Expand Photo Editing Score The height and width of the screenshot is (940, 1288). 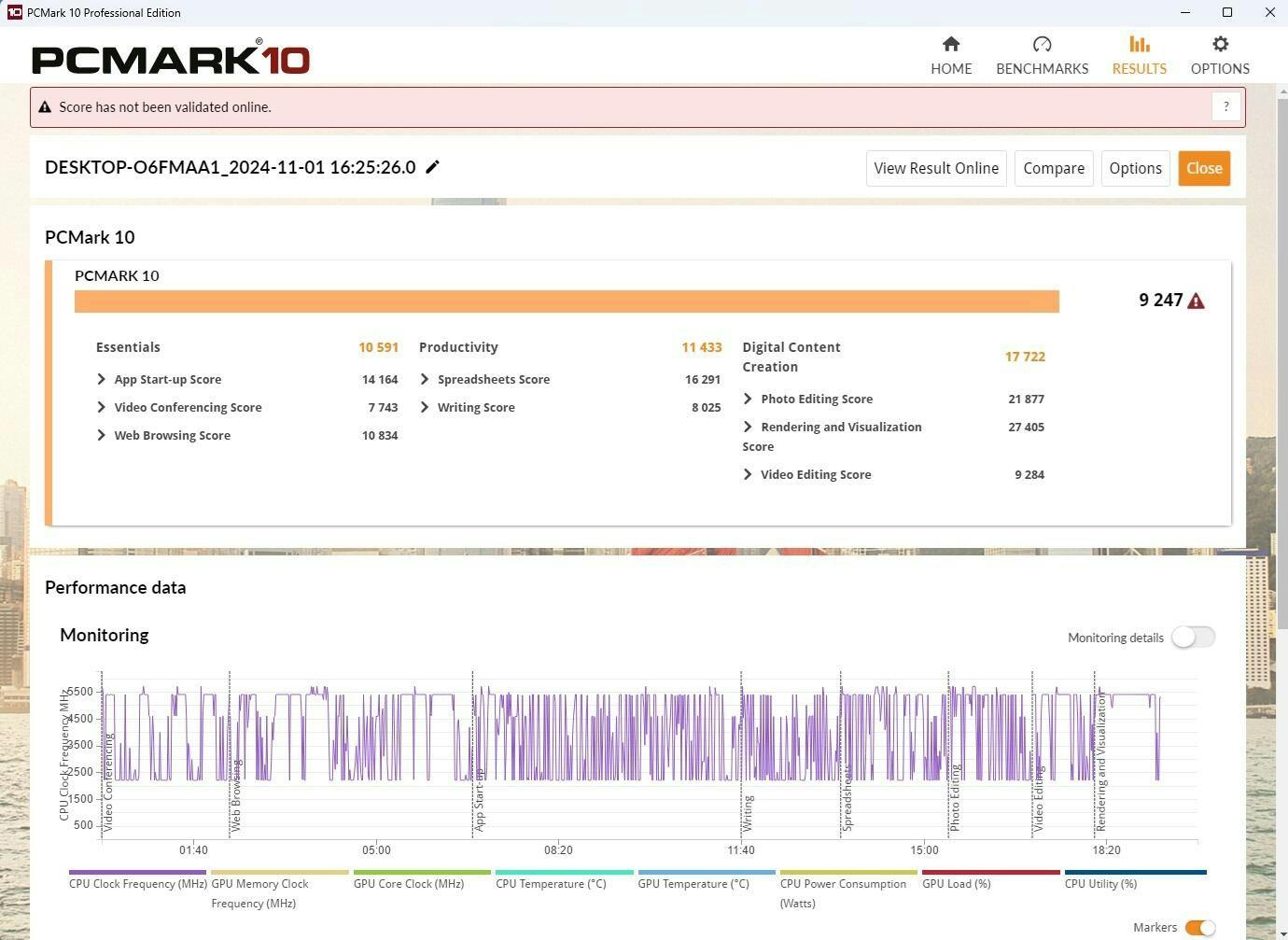[x=748, y=399]
